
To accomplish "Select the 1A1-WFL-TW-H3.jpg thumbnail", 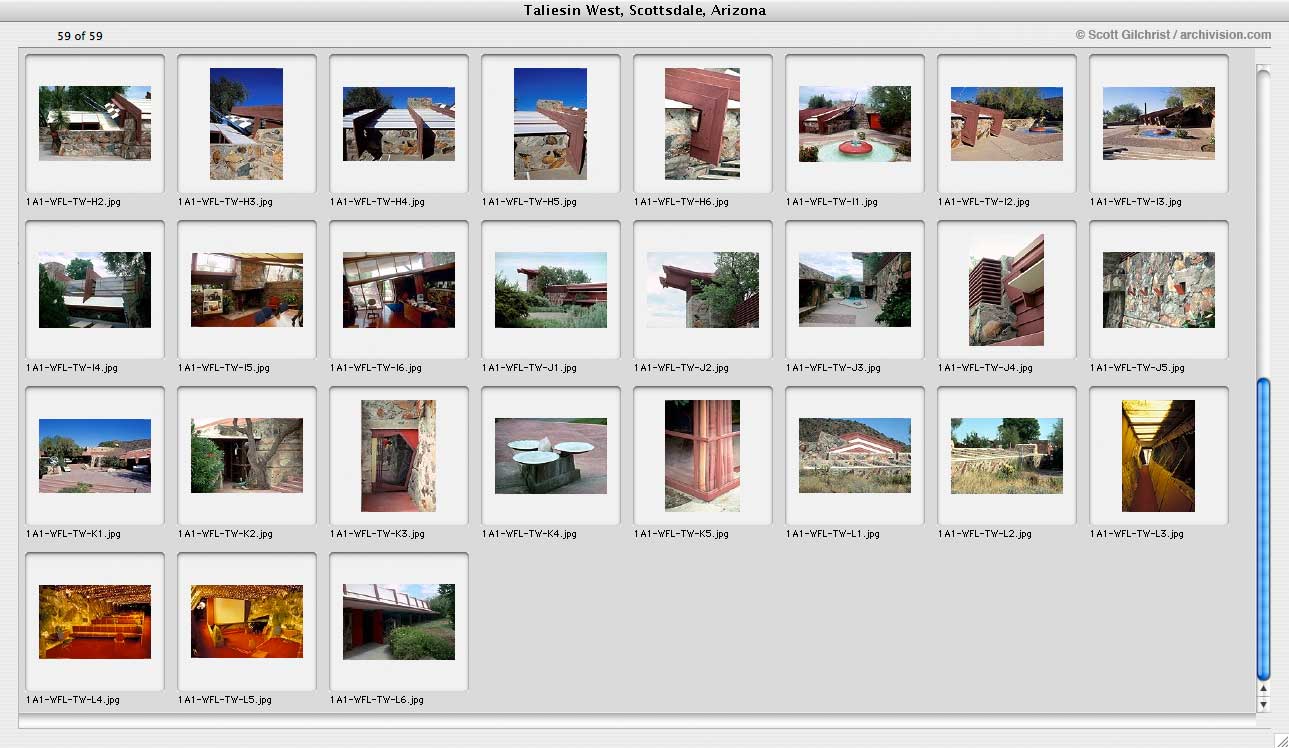I will point(246,123).
